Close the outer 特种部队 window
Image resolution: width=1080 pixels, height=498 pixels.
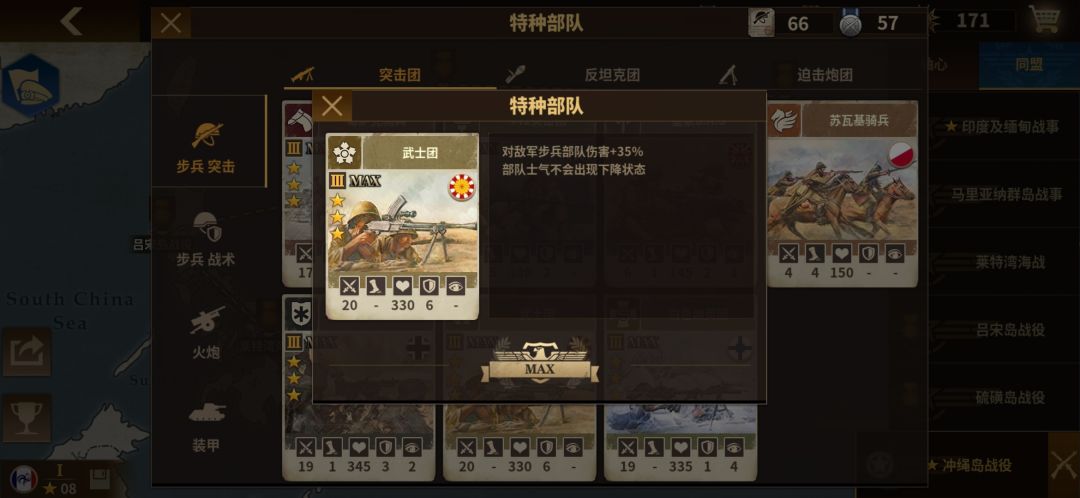171,23
